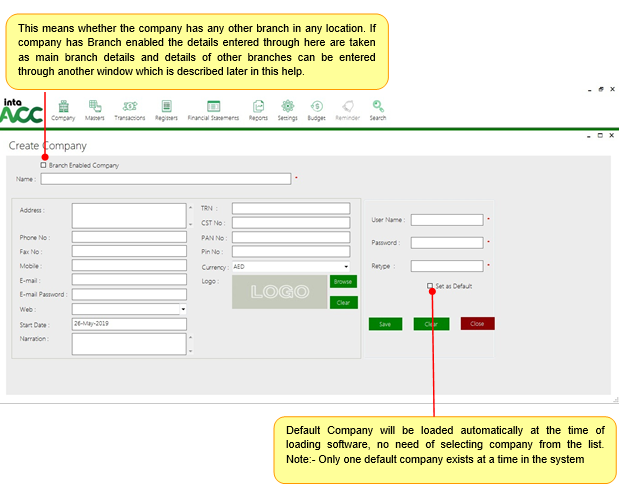Click the LOGO preview image
The height and width of the screenshot is (499, 619).
tap(279, 292)
